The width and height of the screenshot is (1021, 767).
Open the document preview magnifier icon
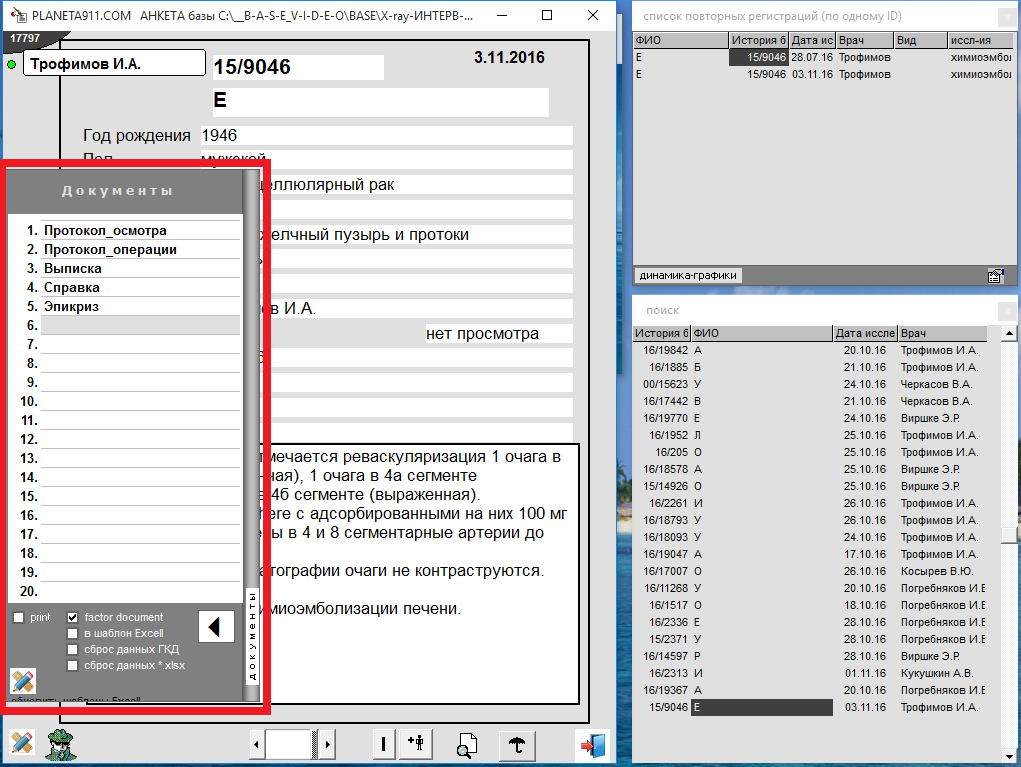pyautogui.click(x=465, y=745)
